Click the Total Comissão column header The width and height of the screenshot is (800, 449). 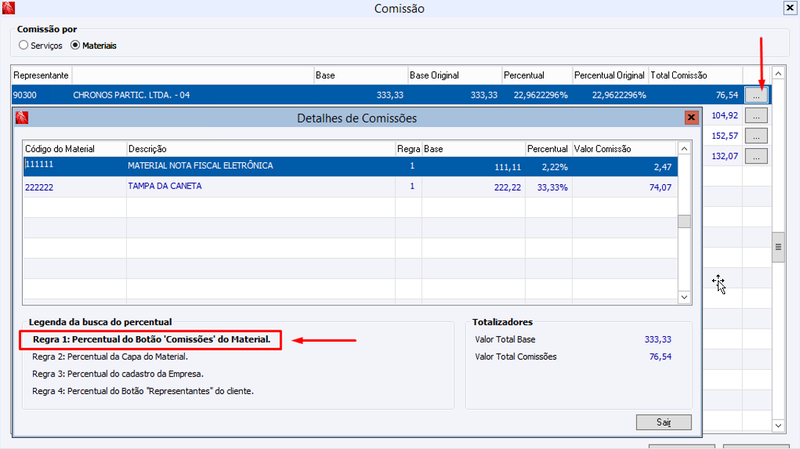pyautogui.click(x=695, y=76)
